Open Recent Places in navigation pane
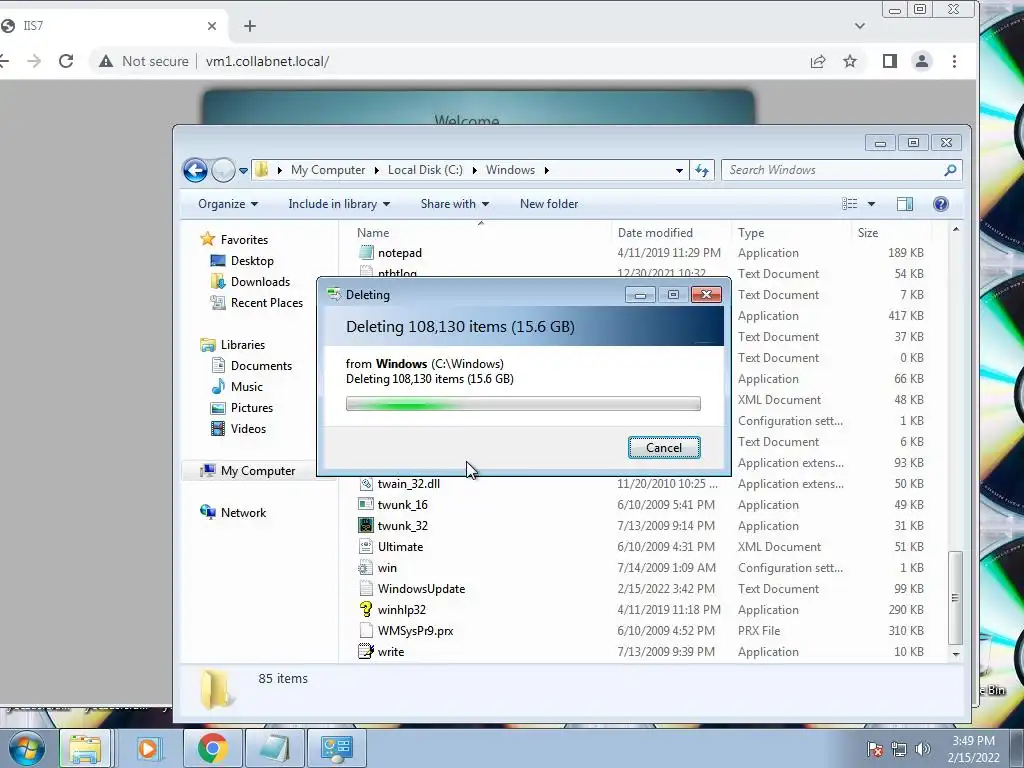The width and height of the screenshot is (1024, 768). [266, 302]
